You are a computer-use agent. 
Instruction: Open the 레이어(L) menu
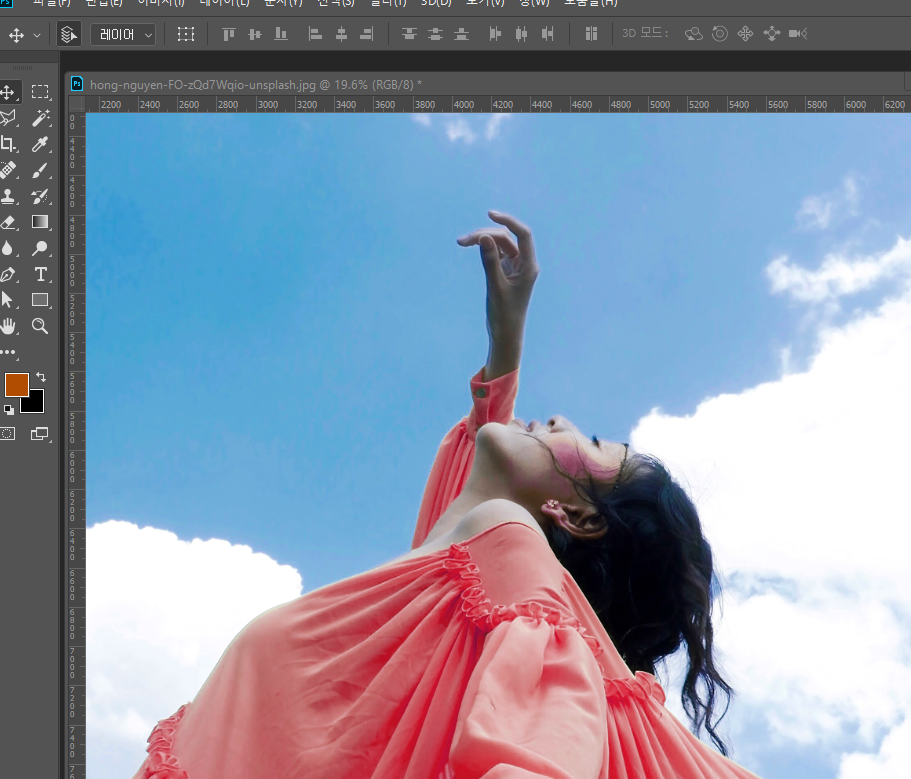[224, 3]
